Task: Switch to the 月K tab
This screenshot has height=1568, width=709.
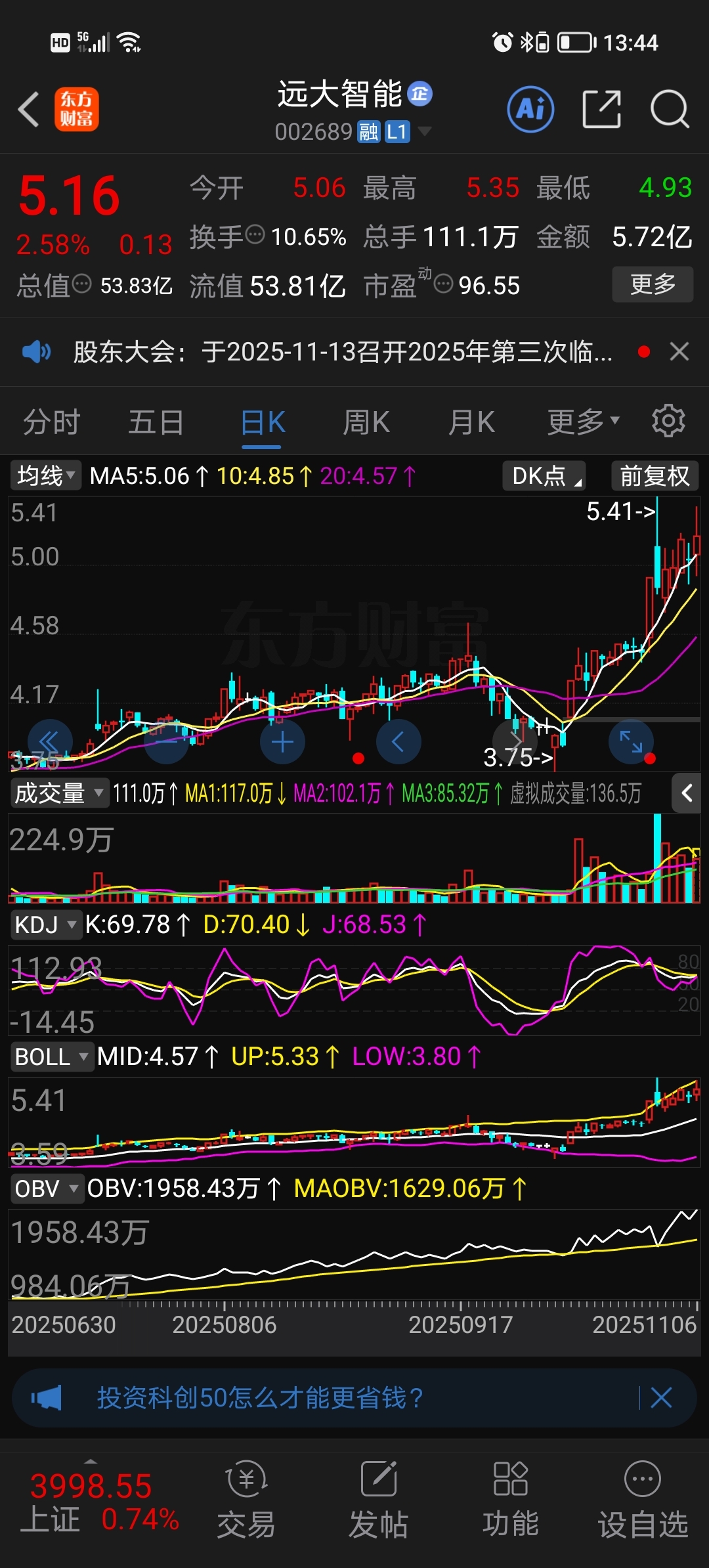Action: pyautogui.click(x=471, y=422)
